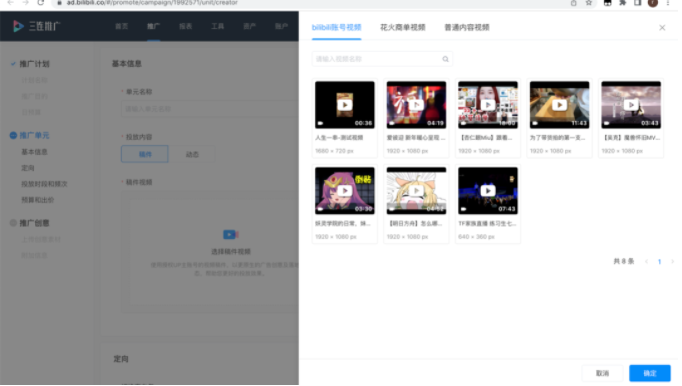682x386 pixels.
Task: Play the 03:43 魔兽怀旧MV video preview
Action: 631,105
